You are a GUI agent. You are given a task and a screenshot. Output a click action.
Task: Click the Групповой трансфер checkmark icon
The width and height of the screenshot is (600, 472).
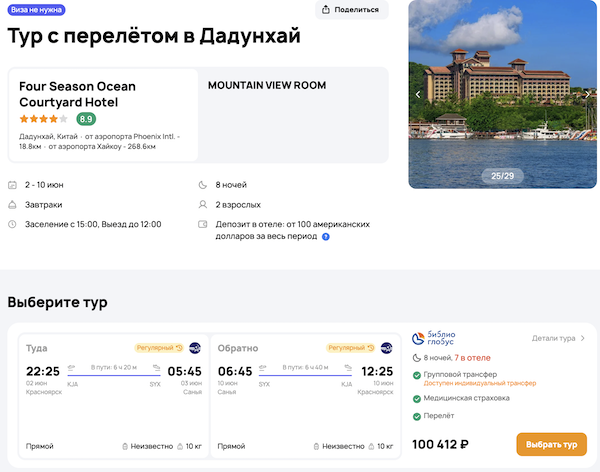click(416, 375)
